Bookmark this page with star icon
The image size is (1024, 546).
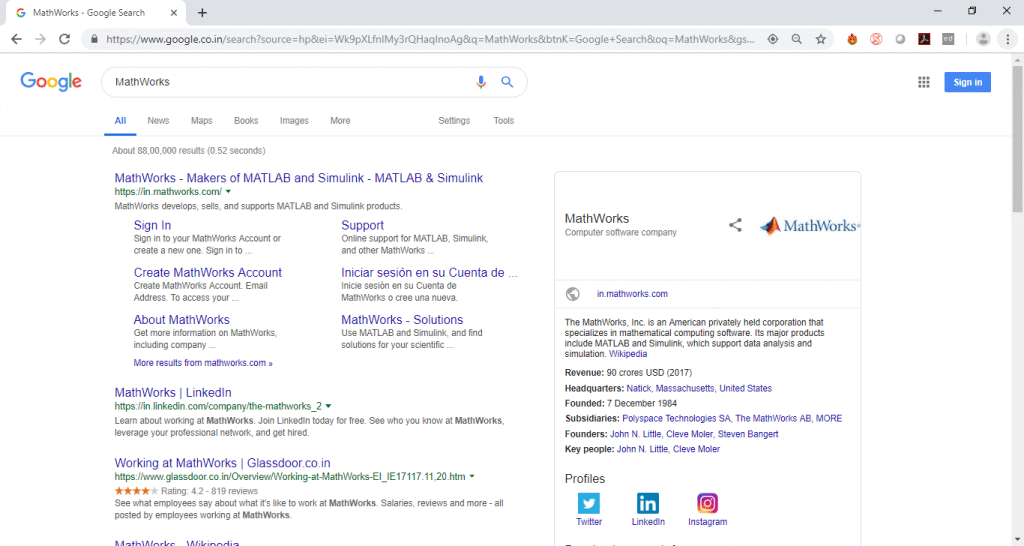point(821,39)
